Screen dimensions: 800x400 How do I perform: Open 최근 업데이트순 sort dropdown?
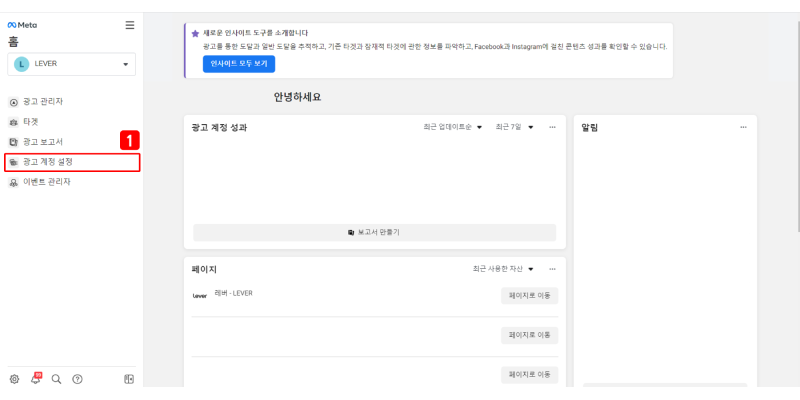coord(453,127)
